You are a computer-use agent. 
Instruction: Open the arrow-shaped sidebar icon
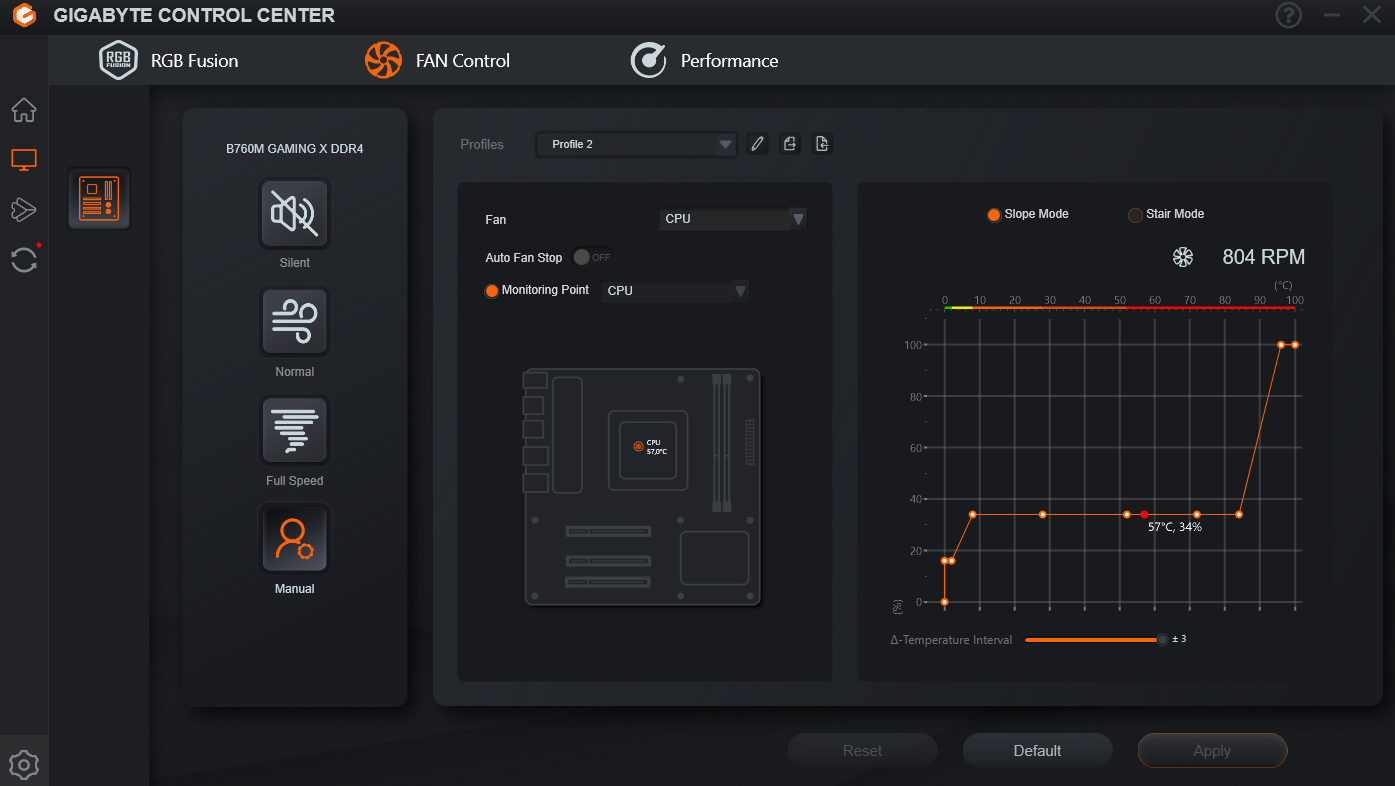pyautogui.click(x=24, y=209)
